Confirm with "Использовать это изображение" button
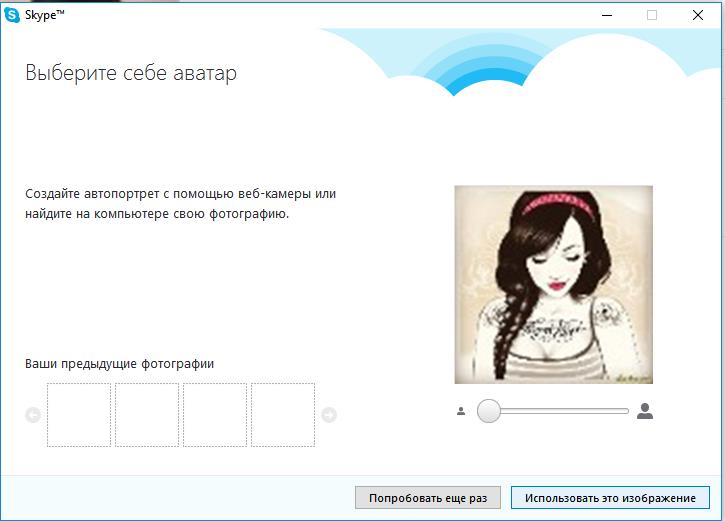Viewport: 725px width, 521px height. click(610, 497)
